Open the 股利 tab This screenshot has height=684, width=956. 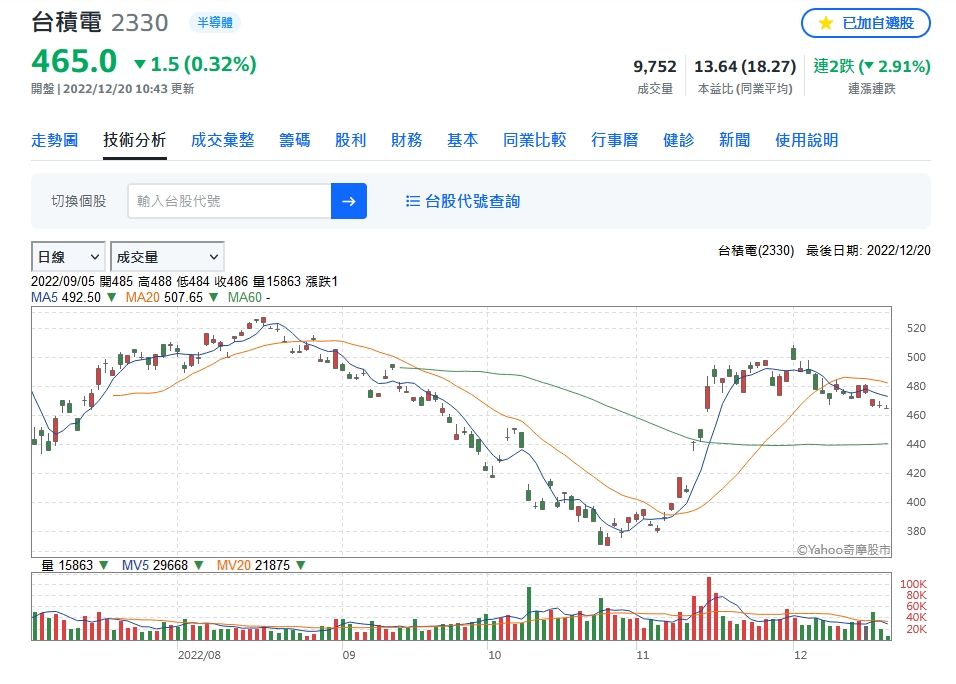351,140
